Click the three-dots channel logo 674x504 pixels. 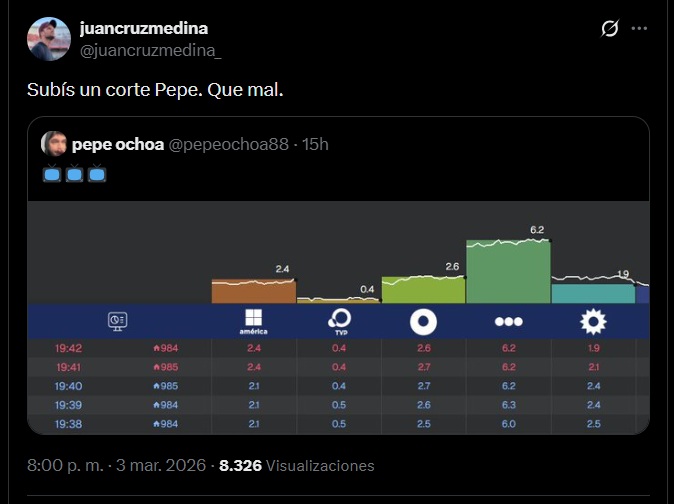[508, 321]
